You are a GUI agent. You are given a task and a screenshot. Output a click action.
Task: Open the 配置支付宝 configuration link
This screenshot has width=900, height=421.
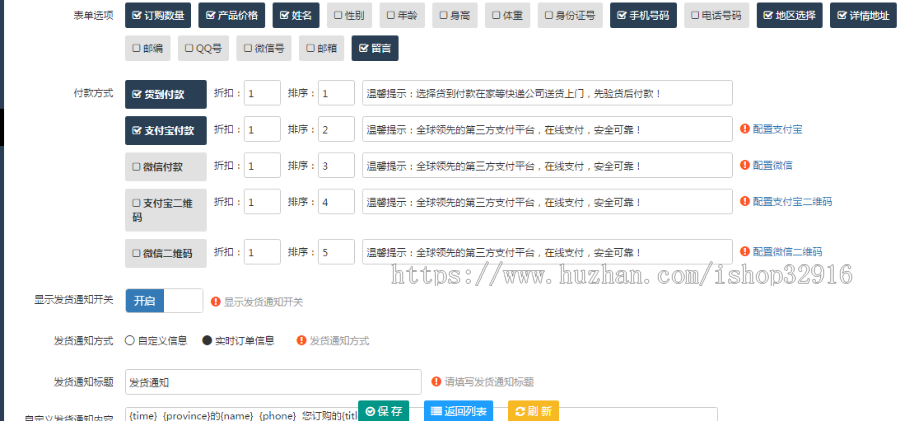click(x=777, y=129)
